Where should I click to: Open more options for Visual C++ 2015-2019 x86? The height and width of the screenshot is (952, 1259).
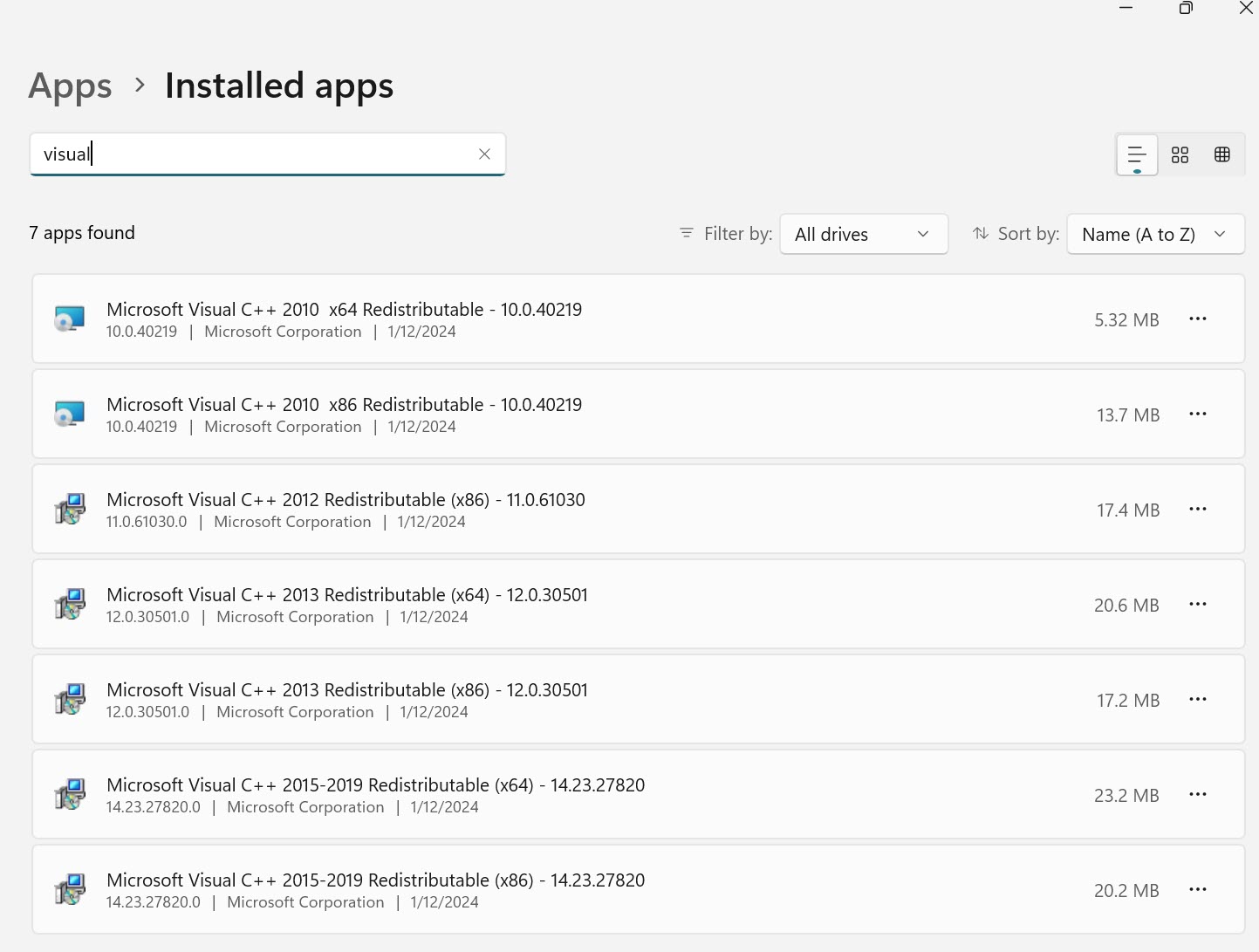(1197, 890)
